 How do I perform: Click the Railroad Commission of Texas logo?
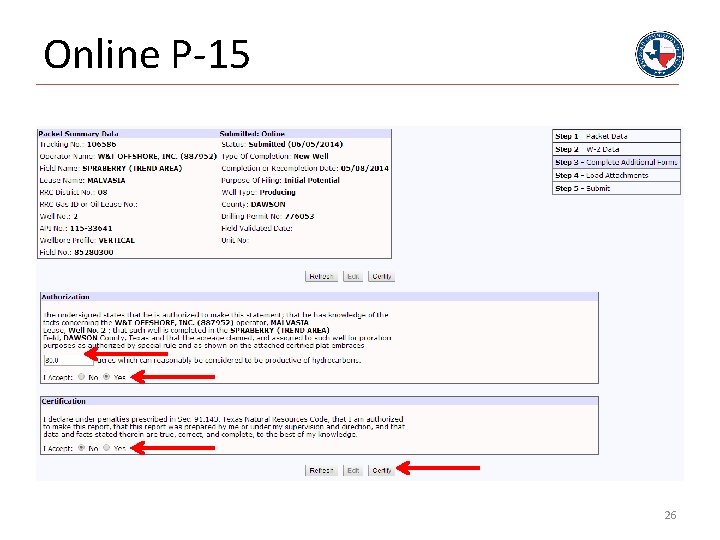click(659, 54)
